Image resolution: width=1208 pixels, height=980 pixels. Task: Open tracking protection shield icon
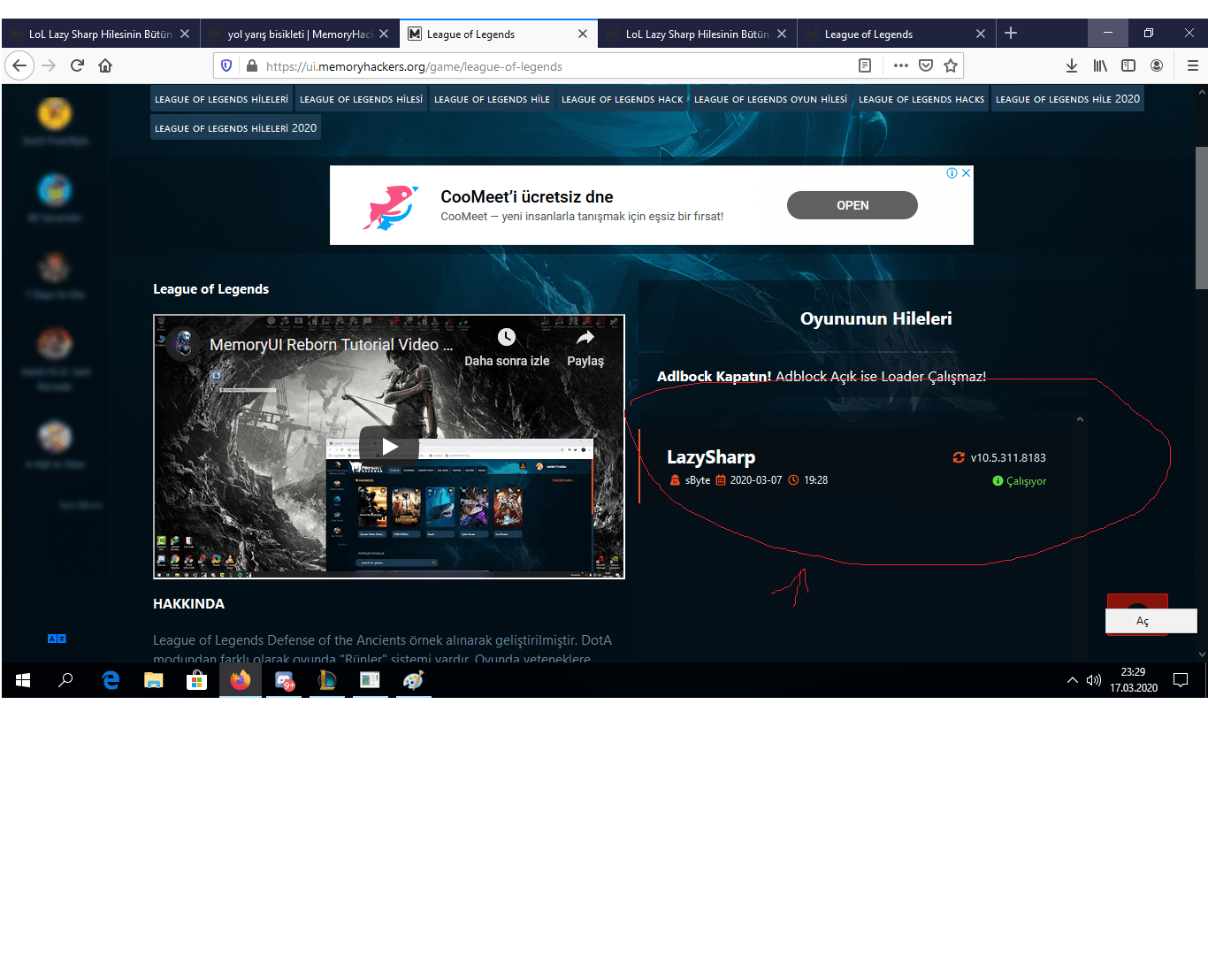click(226, 65)
